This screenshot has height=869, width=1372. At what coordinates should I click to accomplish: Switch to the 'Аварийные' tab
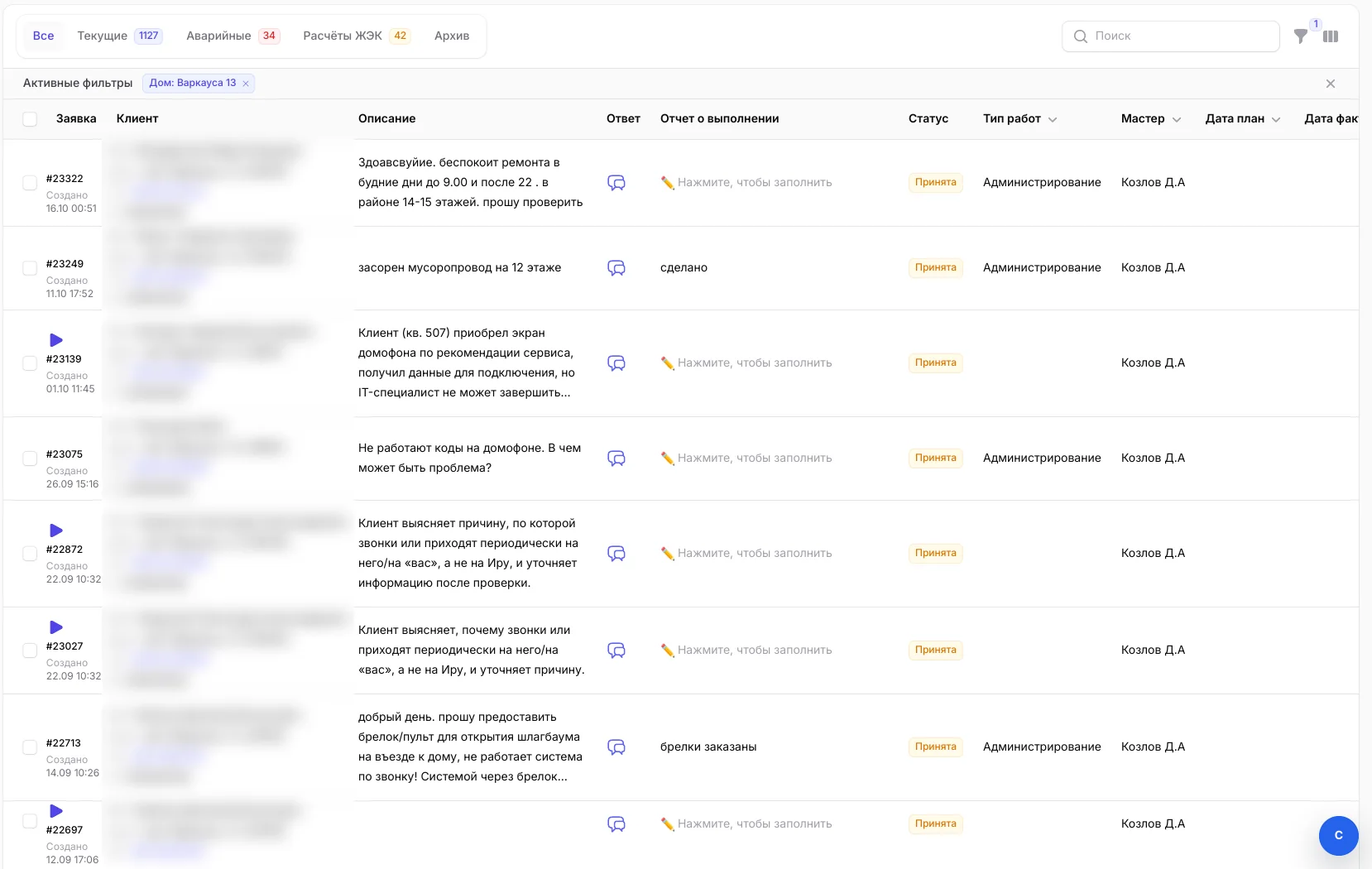(x=233, y=36)
